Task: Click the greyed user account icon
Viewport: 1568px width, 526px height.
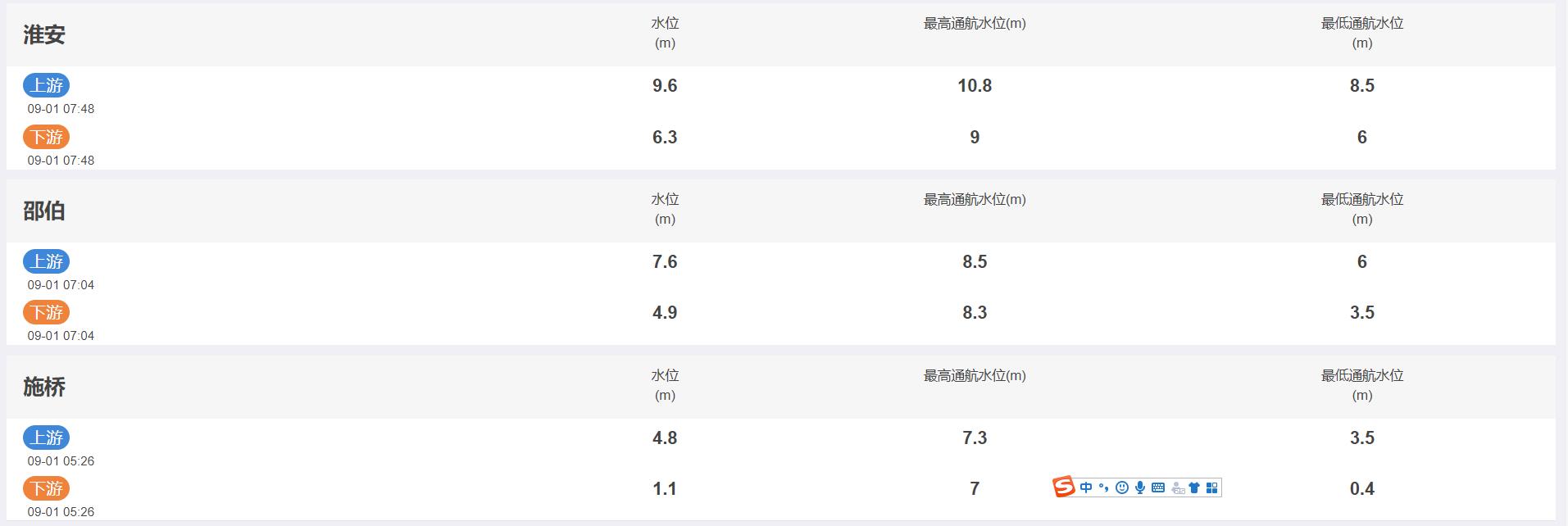Action: click(1178, 488)
